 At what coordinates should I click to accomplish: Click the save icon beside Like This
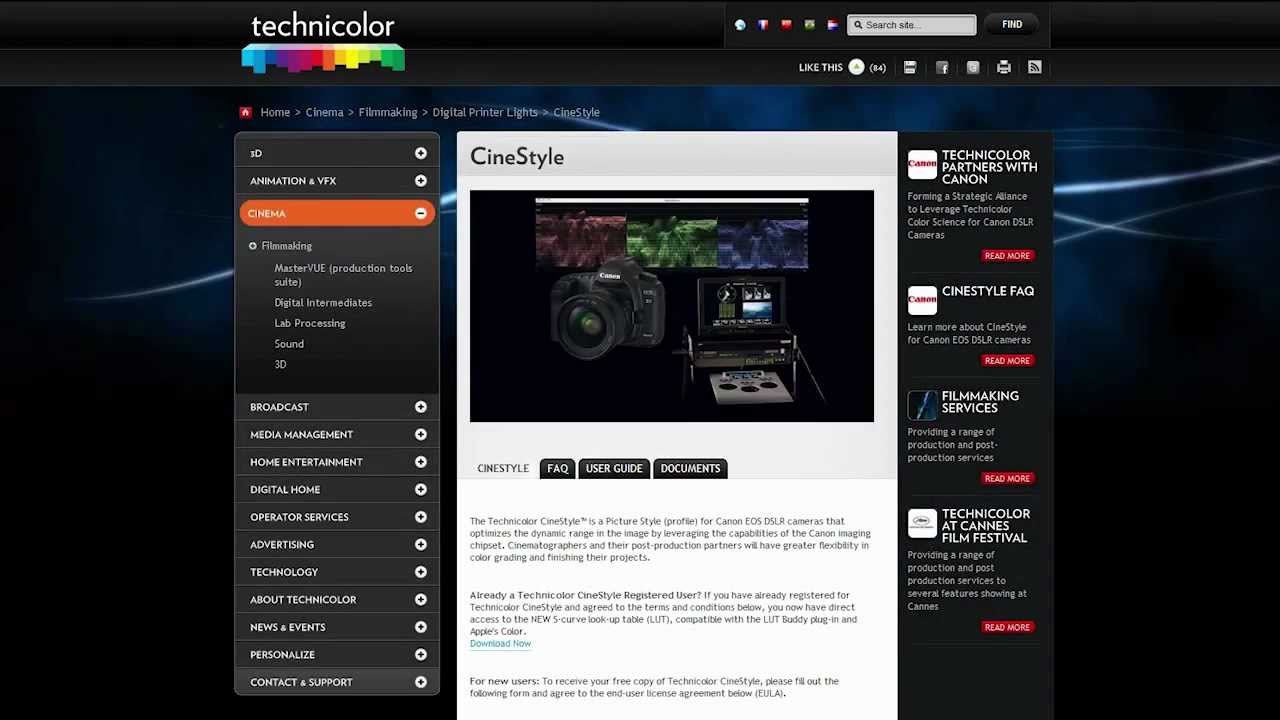pyautogui.click(x=910, y=67)
